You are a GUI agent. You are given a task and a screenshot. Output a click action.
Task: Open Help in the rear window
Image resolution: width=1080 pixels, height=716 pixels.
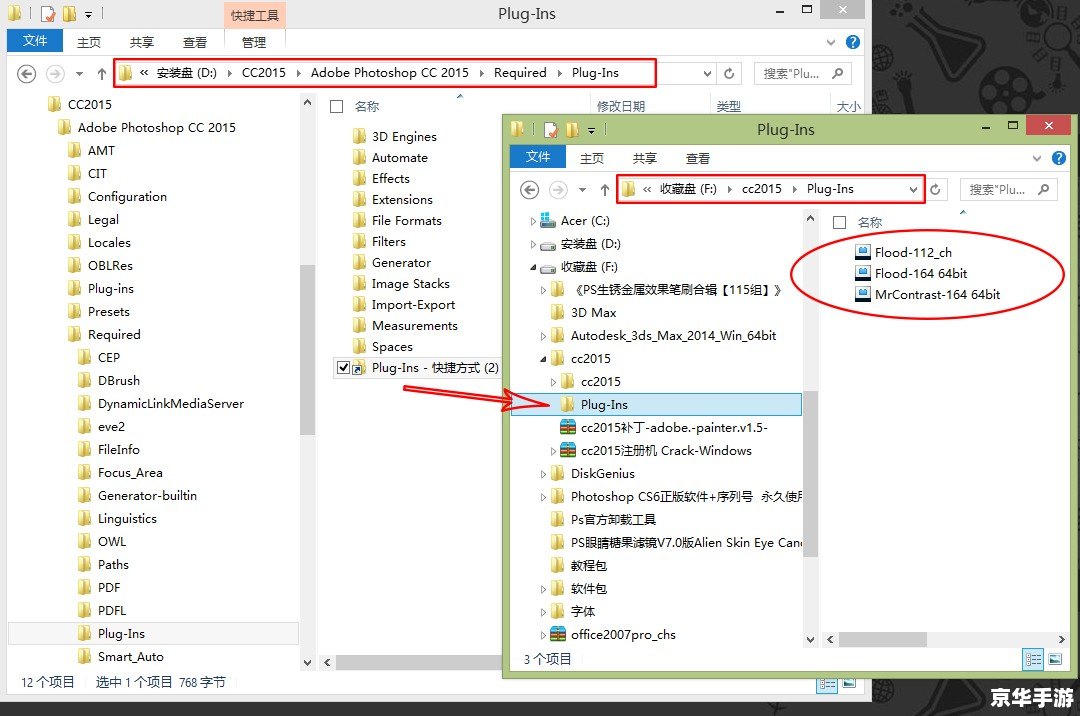pos(853,42)
